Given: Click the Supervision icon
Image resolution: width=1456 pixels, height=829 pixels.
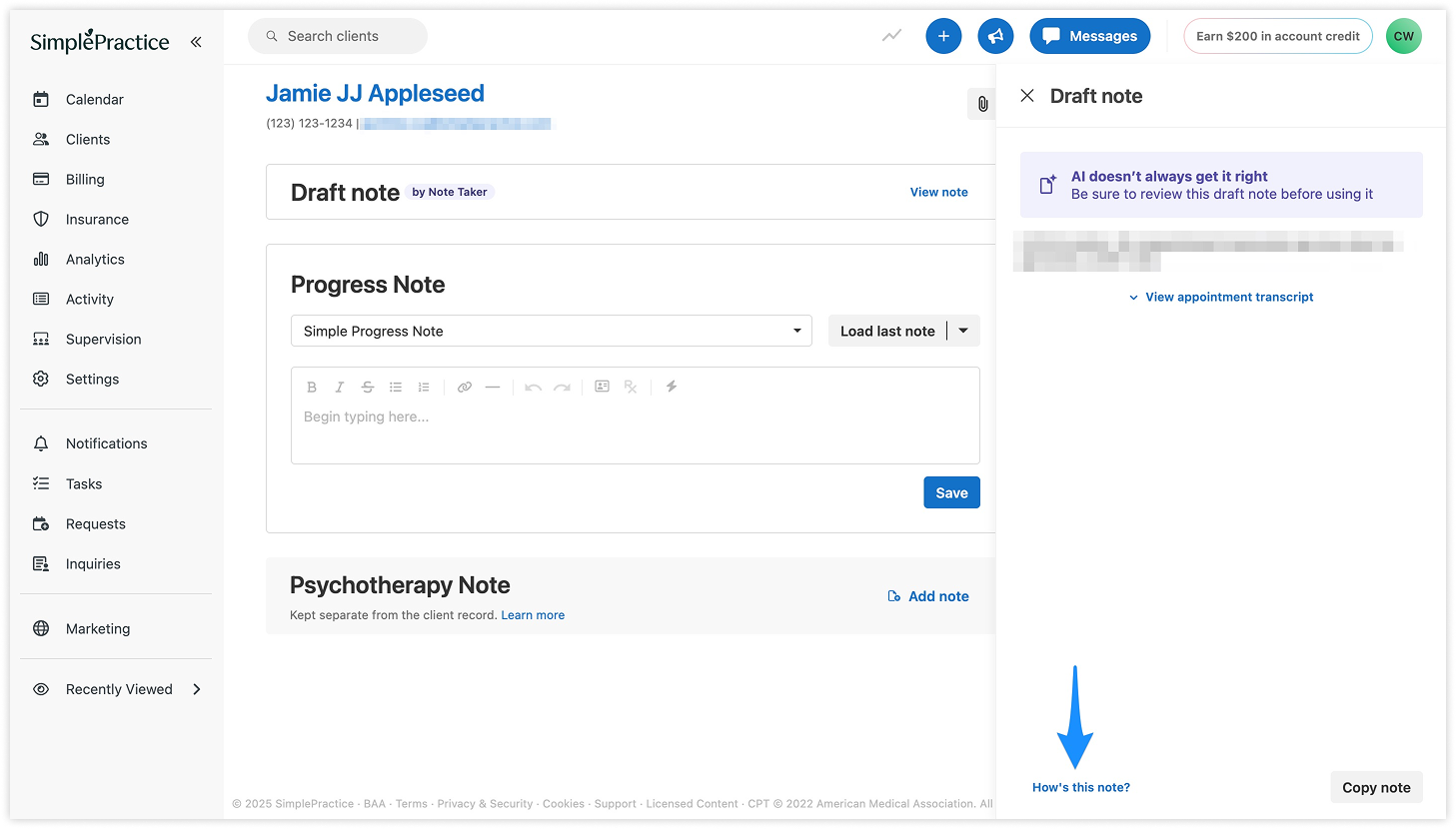Looking at the screenshot, I should point(41,339).
